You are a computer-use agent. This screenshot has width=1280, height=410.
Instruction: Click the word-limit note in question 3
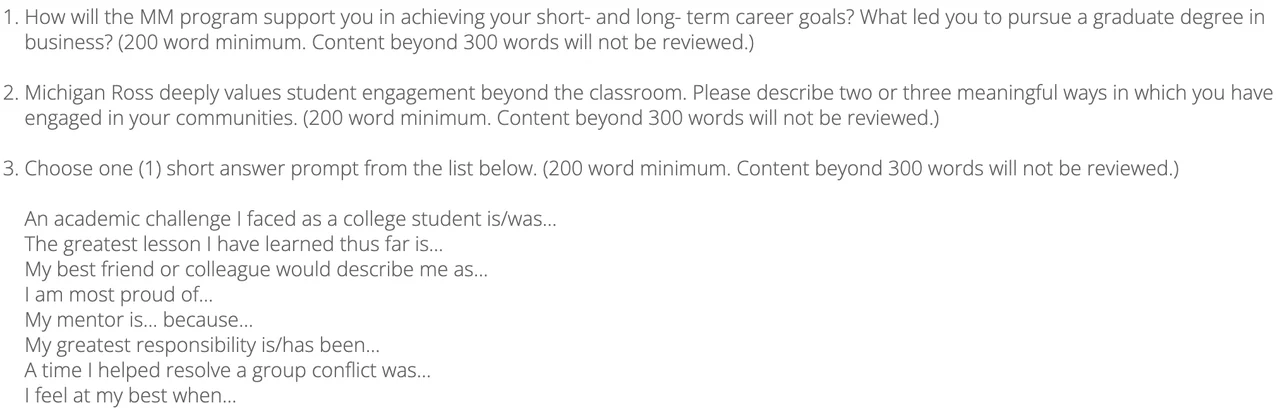(x=860, y=169)
